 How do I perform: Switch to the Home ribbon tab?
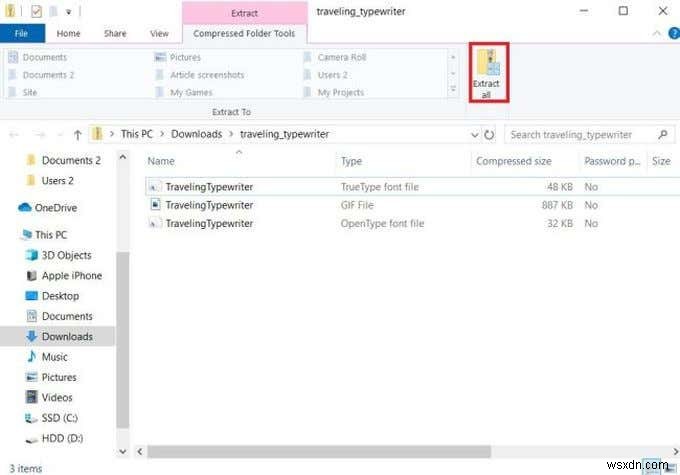(x=69, y=33)
